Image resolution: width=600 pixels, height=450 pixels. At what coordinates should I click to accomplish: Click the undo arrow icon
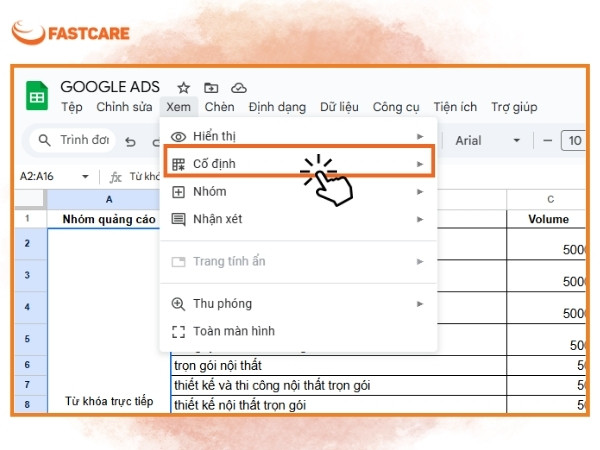[x=130, y=142]
